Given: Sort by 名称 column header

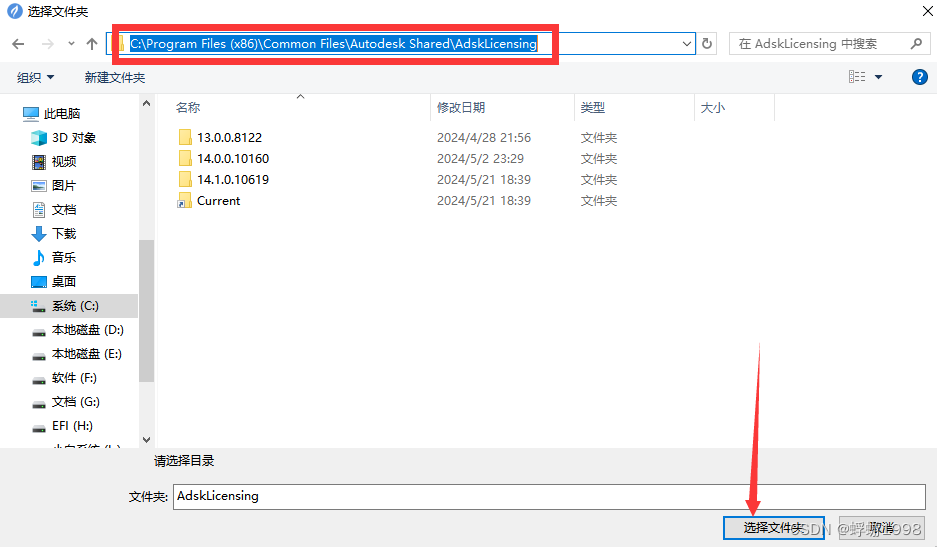Looking at the screenshot, I should click(x=188, y=108).
